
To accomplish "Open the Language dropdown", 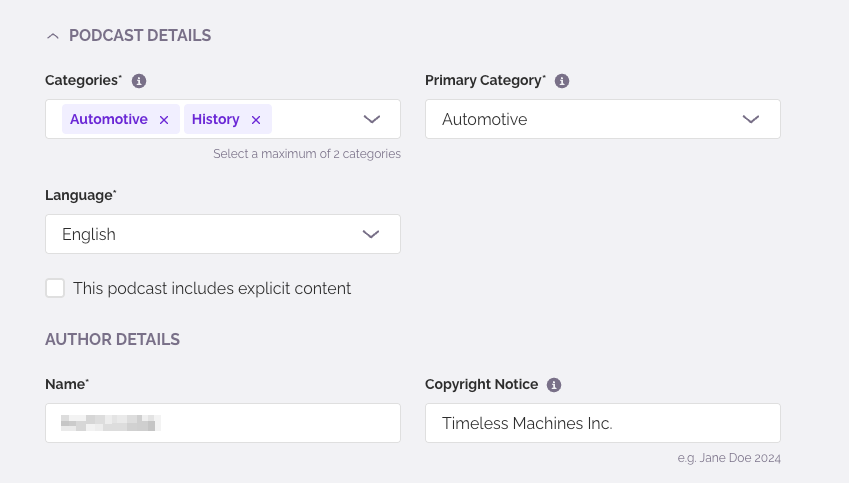I will [222, 234].
